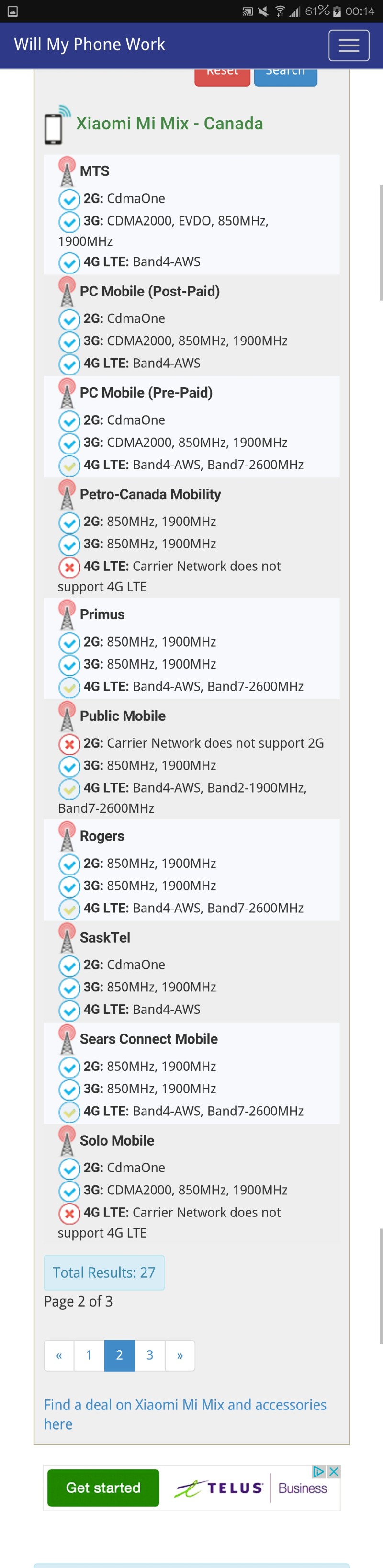Click the AdChoices triangle icon on the ad
This screenshot has width=383, height=1568.
tap(318, 1471)
